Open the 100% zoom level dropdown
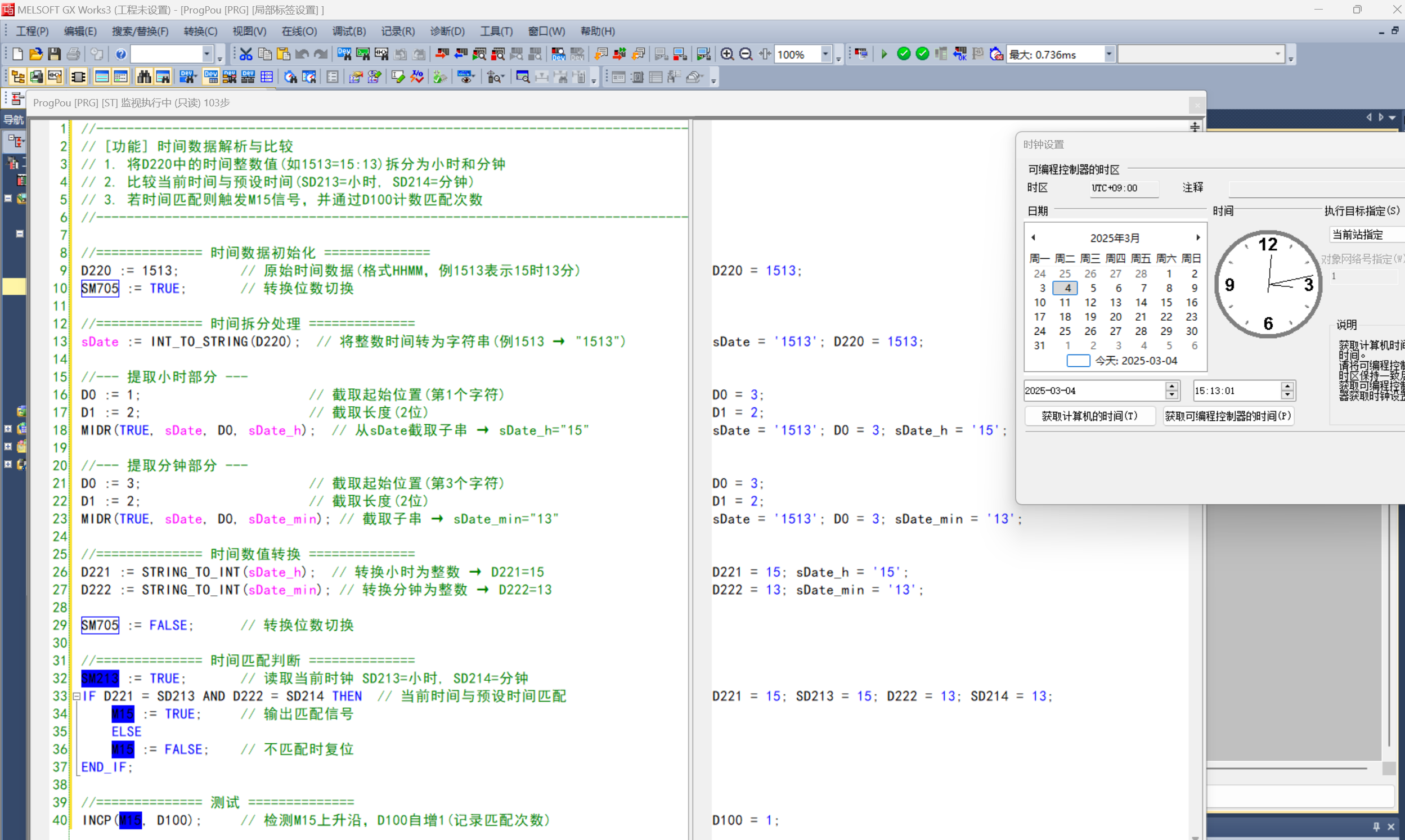This screenshot has width=1405, height=840. [826, 55]
